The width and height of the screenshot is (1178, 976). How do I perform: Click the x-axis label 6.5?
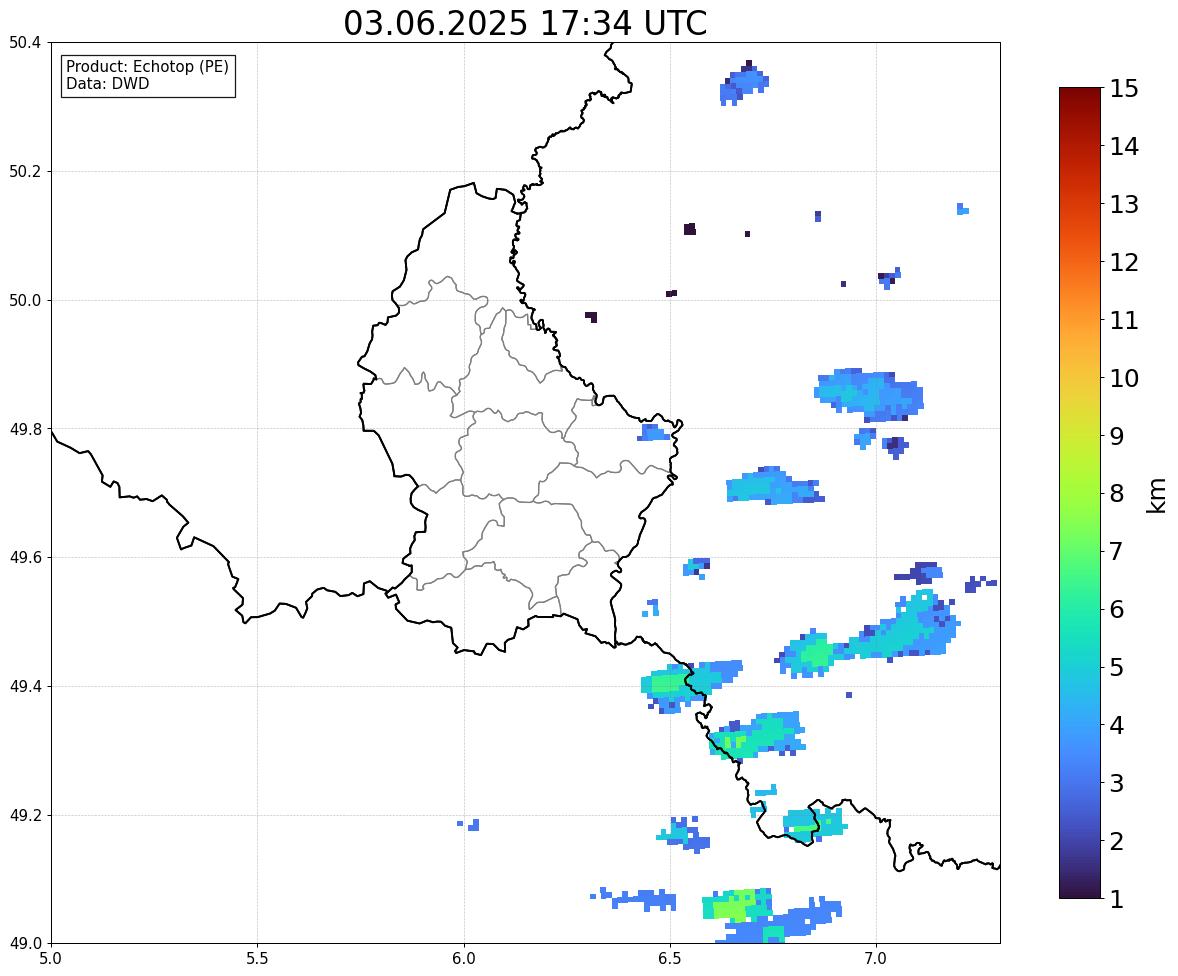point(670,959)
